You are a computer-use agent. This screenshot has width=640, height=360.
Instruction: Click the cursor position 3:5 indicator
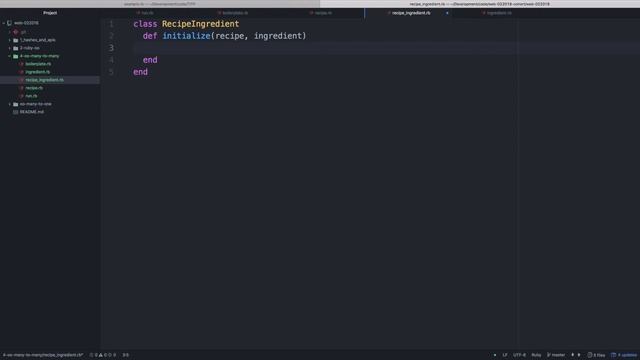pyautogui.click(x=126, y=355)
